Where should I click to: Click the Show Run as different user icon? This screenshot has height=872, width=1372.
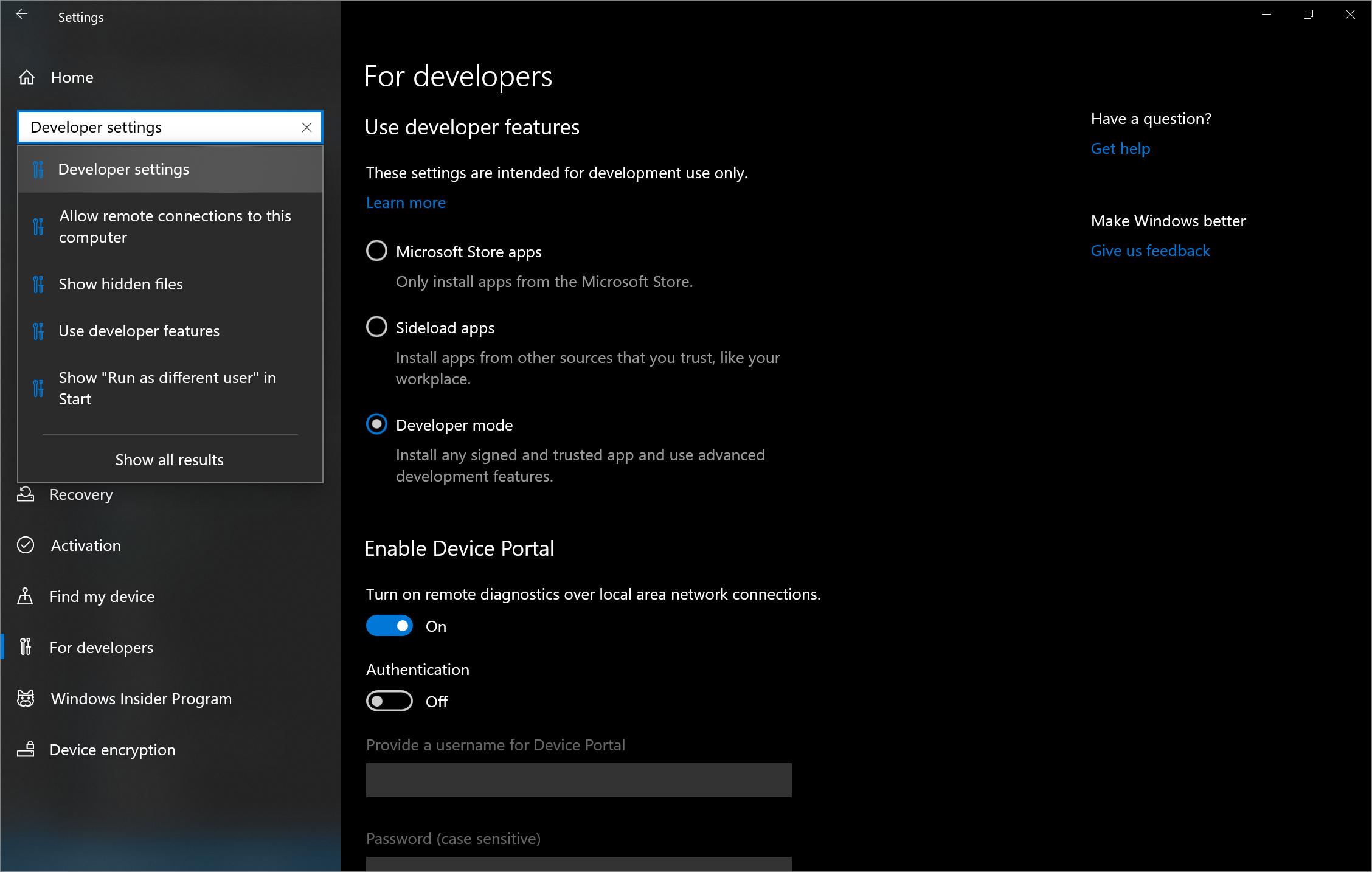pos(38,388)
